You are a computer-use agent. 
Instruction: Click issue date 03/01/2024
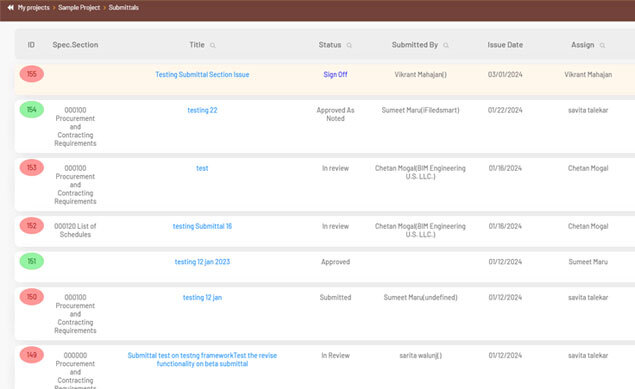(505, 74)
